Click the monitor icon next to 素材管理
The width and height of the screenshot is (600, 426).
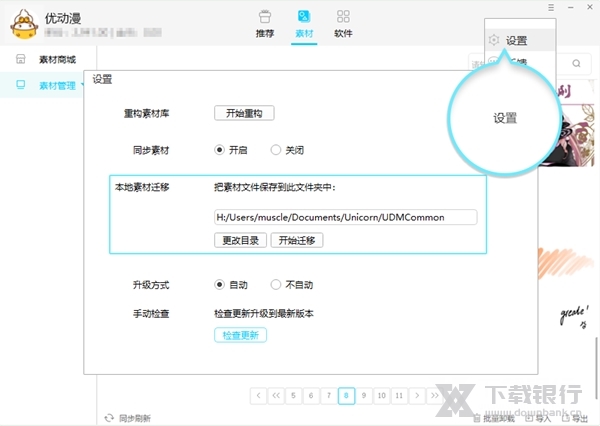click(x=21, y=85)
